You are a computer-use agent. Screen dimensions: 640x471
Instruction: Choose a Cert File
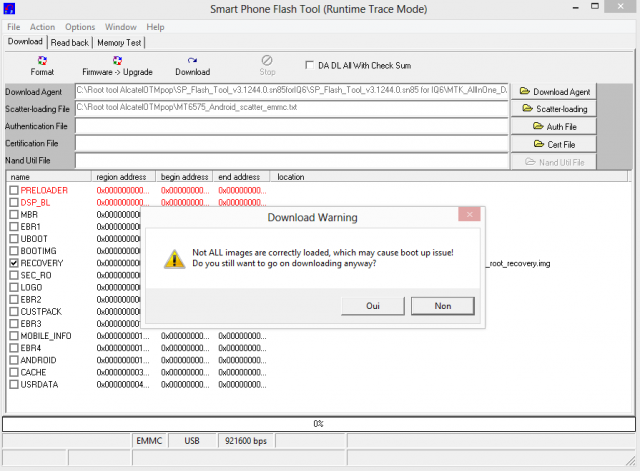click(x=553, y=144)
